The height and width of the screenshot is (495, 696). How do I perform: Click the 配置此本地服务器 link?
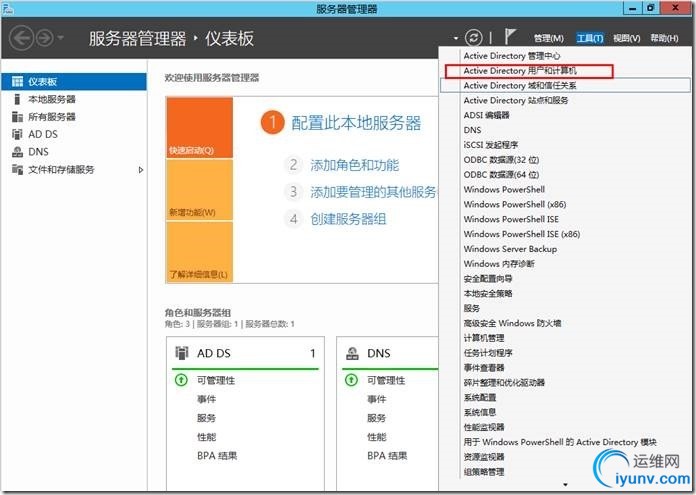coord(356,123)
